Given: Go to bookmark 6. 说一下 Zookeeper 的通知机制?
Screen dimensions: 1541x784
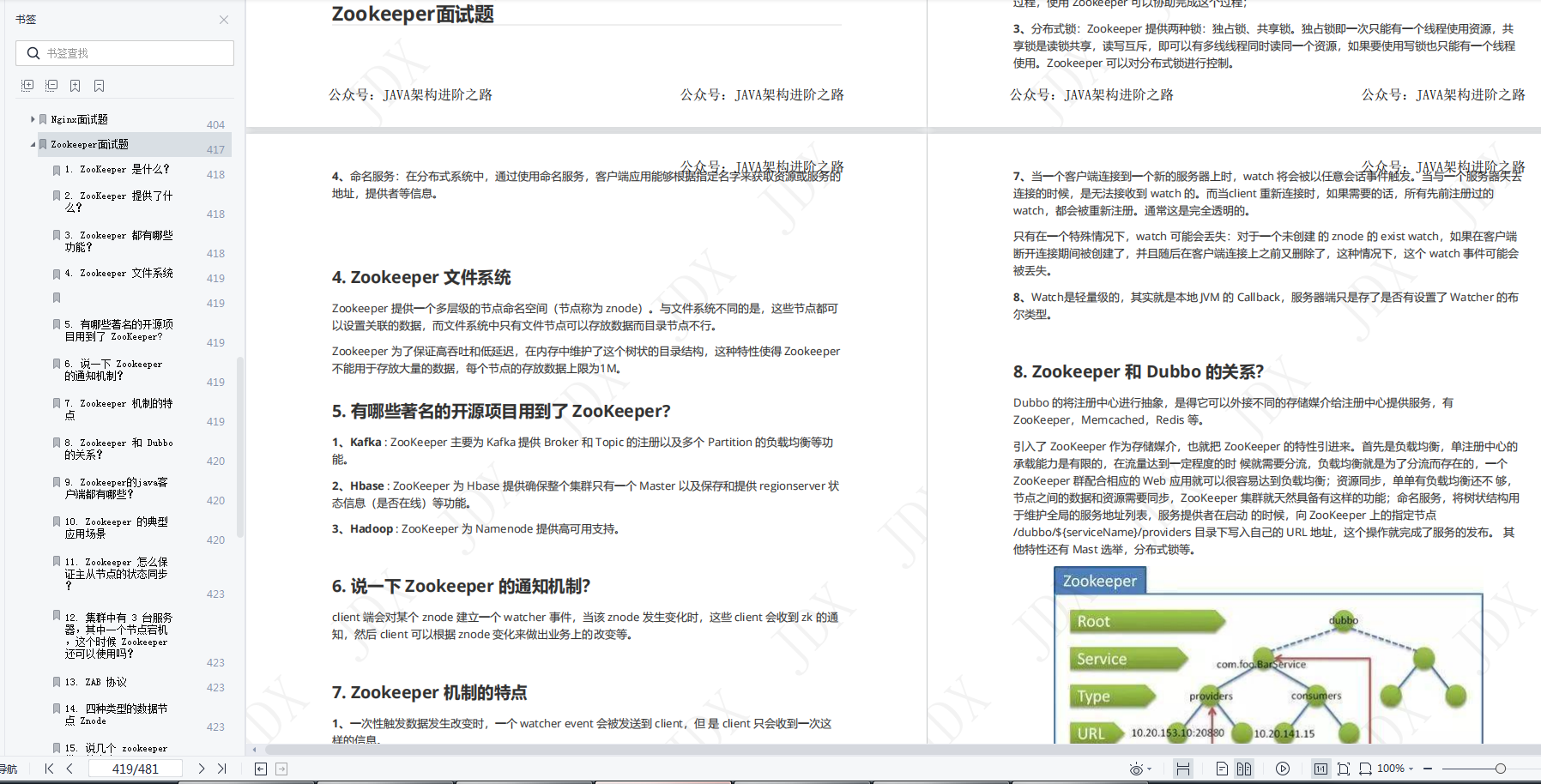Looking at the screenshot, I should [113, 370].
